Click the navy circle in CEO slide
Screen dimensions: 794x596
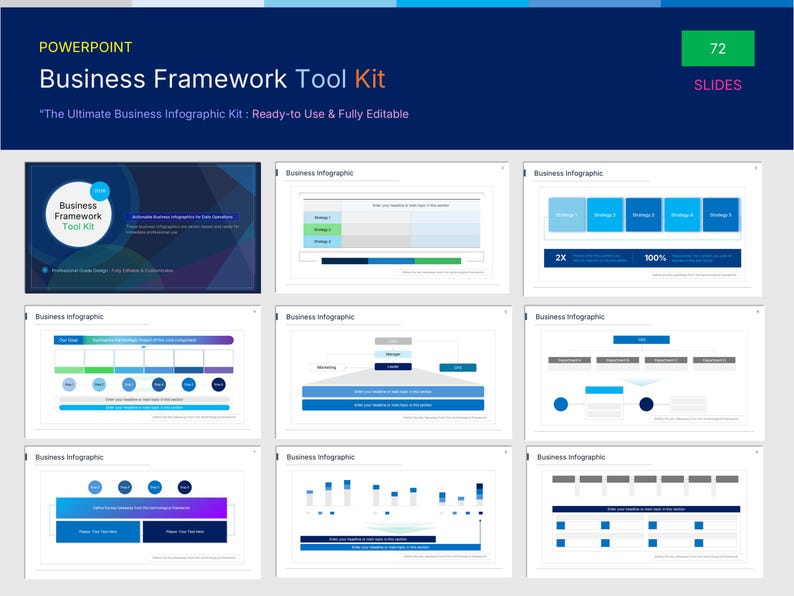pos(646,404)
